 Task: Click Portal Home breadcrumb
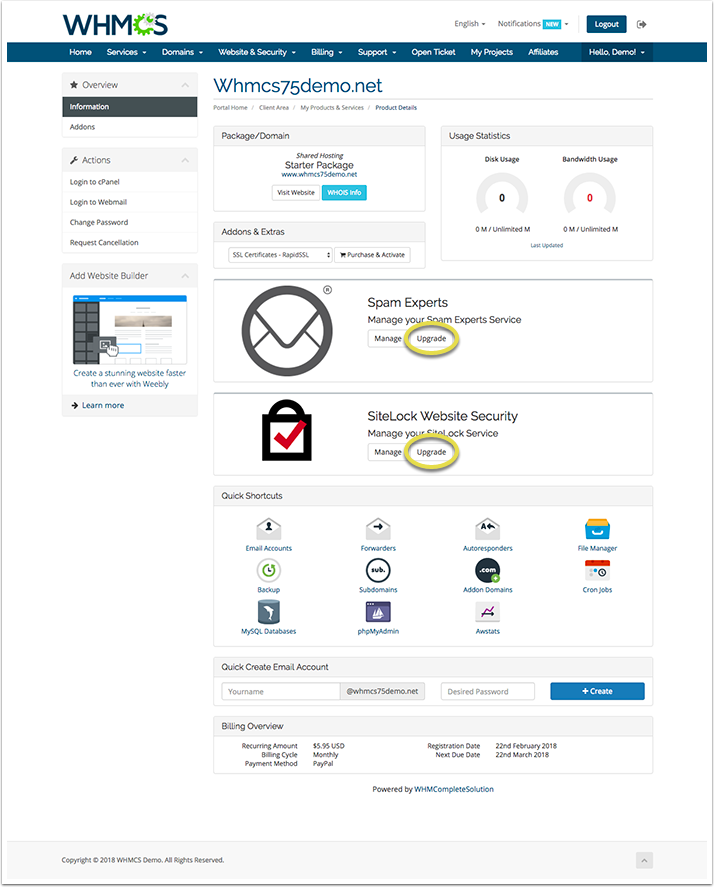pos(230,107)
